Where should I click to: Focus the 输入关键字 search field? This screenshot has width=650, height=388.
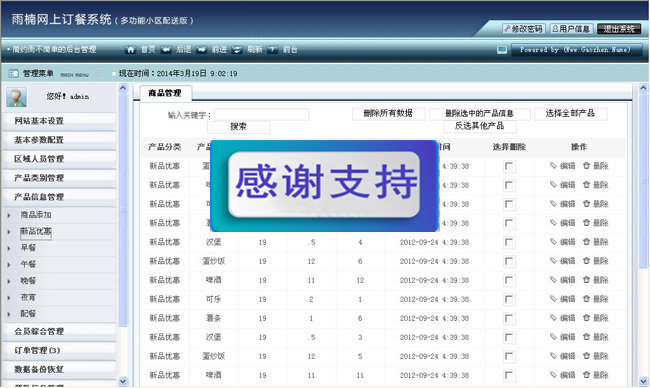262,115
